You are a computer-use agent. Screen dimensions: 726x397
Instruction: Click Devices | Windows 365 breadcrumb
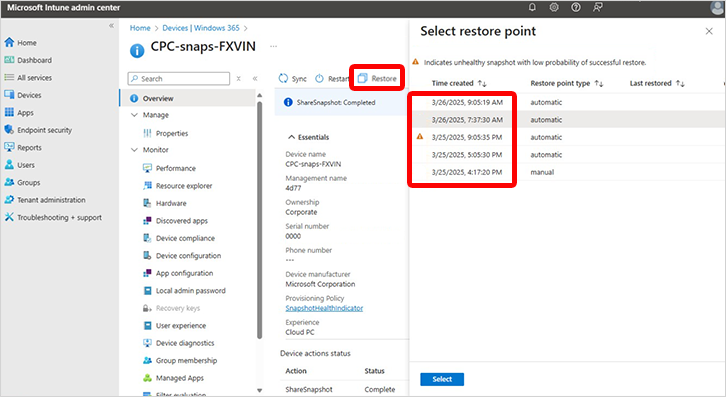tap(201, 28)
